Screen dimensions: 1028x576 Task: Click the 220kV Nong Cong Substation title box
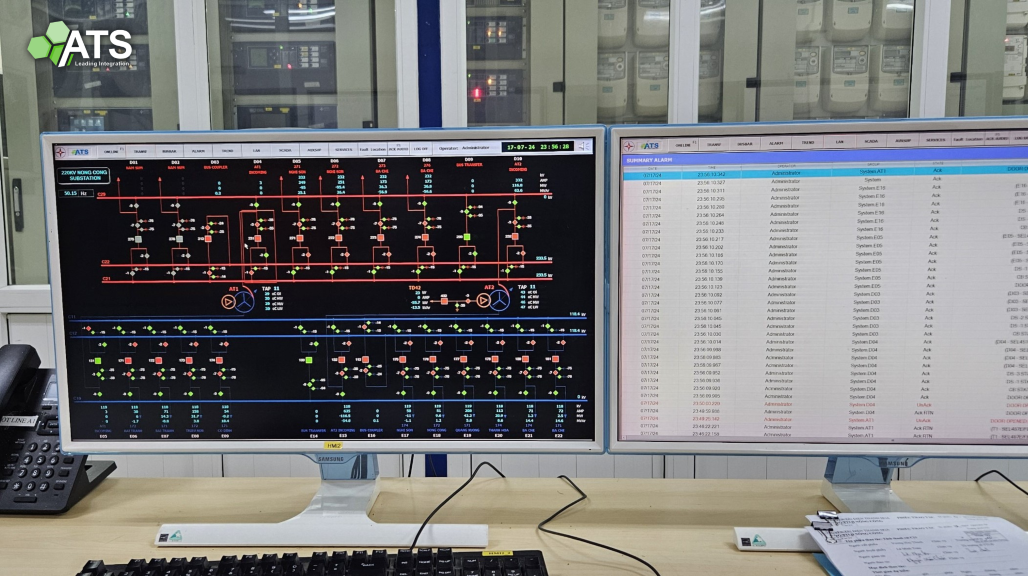(x=84, y=174)
